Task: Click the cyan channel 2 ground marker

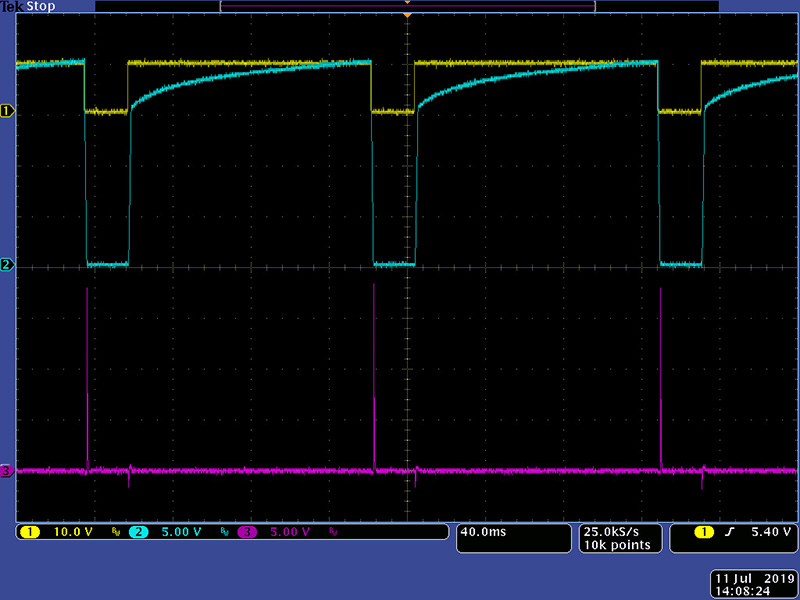Action: pos(8,265)
